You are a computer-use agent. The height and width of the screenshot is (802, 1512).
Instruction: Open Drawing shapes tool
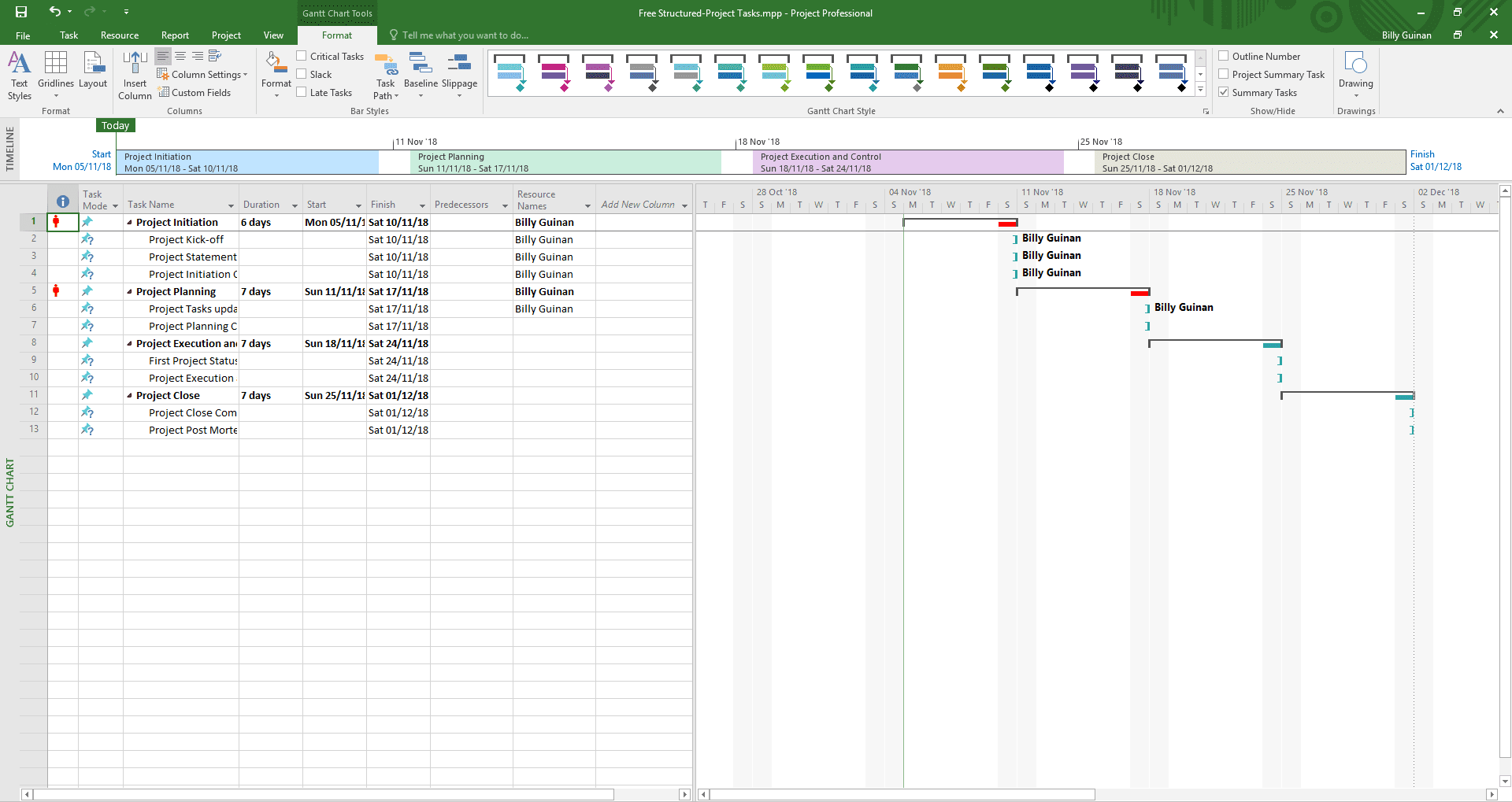coord(1355,76)
